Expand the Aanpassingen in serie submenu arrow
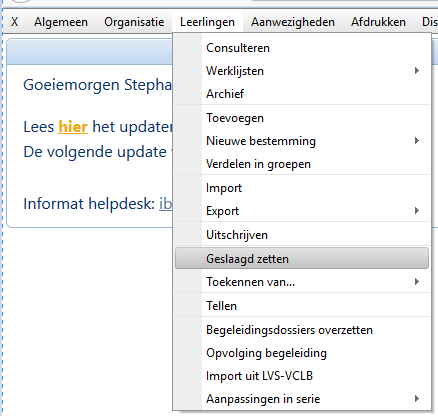 (417, 399)
